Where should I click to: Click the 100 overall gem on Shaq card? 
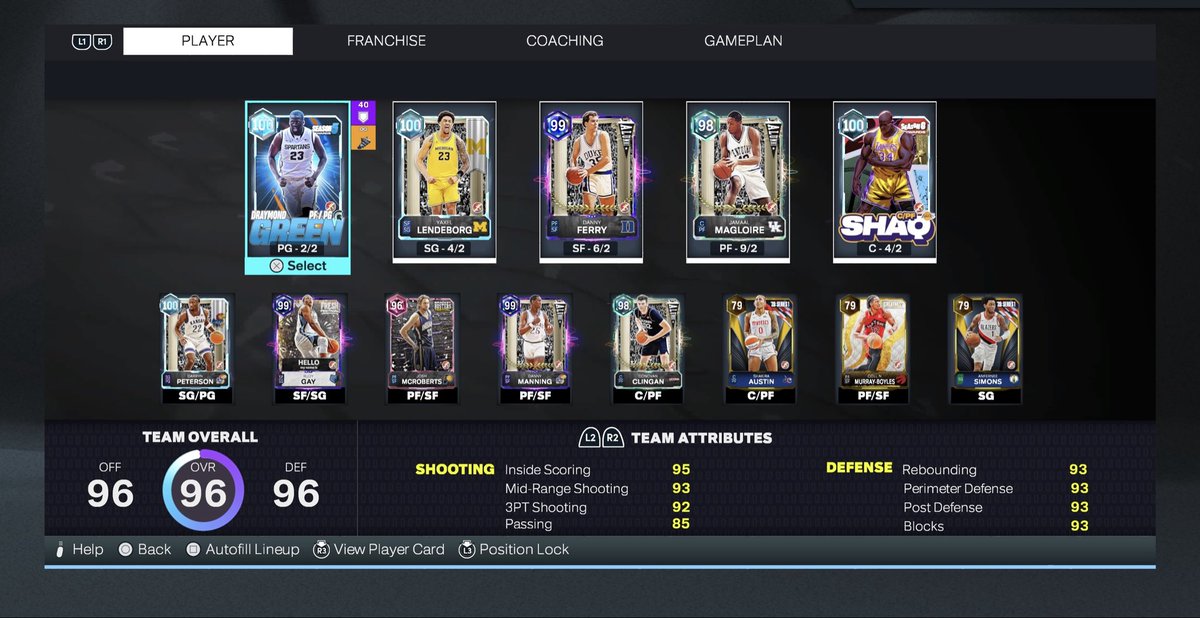pos(852,125)
